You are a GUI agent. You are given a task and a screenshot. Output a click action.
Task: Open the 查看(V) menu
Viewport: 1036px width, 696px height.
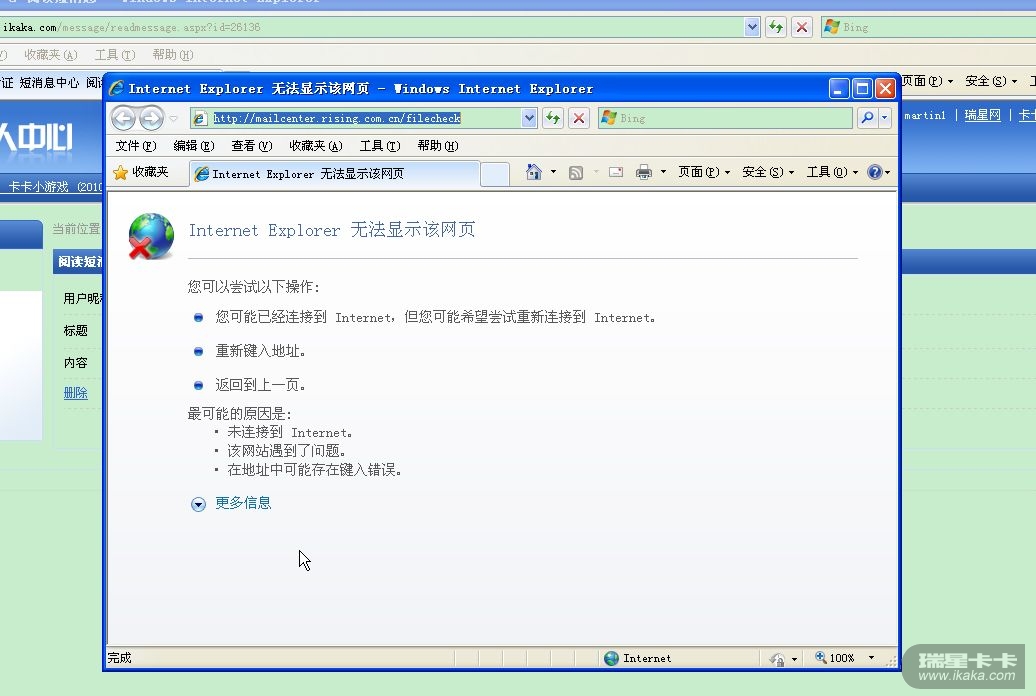pos(252,145)
